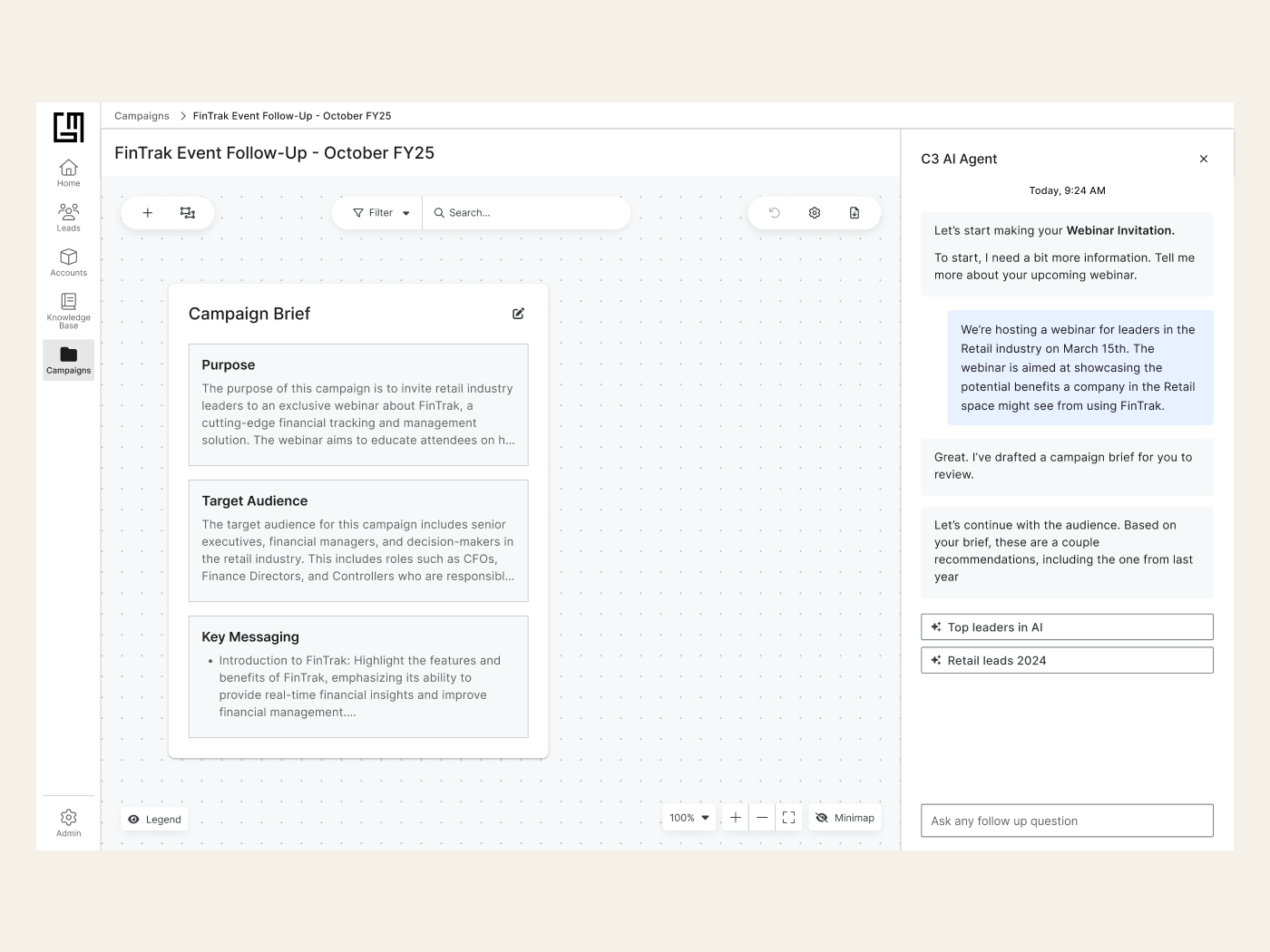Click the fit-to-screen icon
Viewport: 1270px width, 952px height.
788,818
